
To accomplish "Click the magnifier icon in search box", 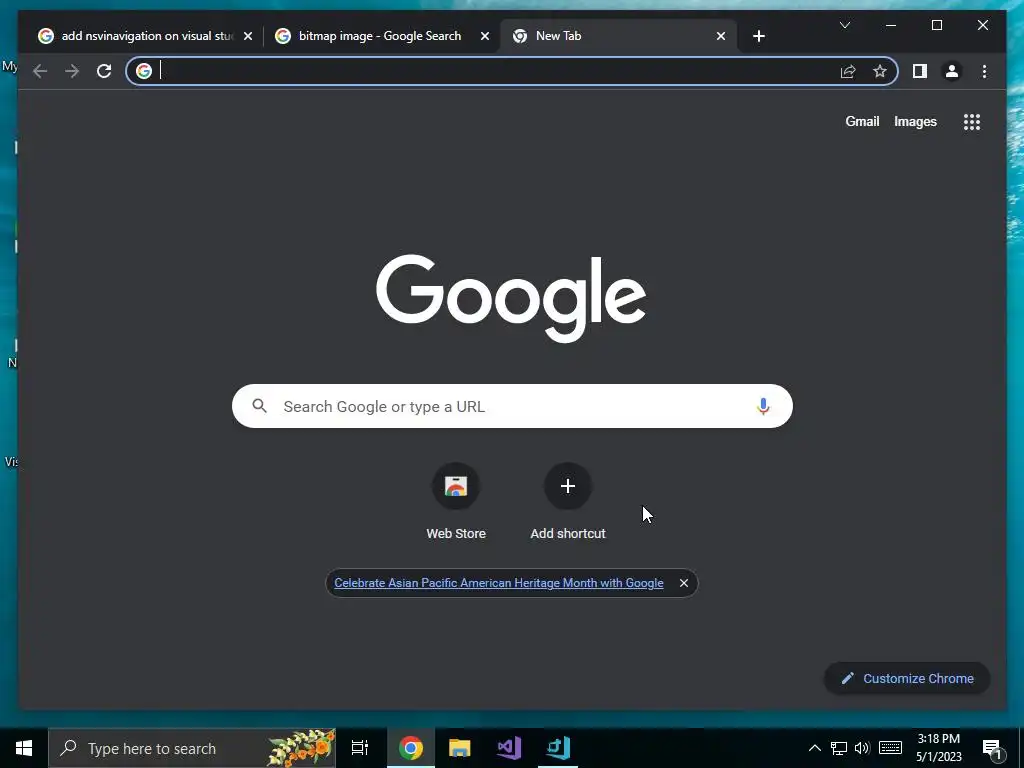I will tap(259, 406).
